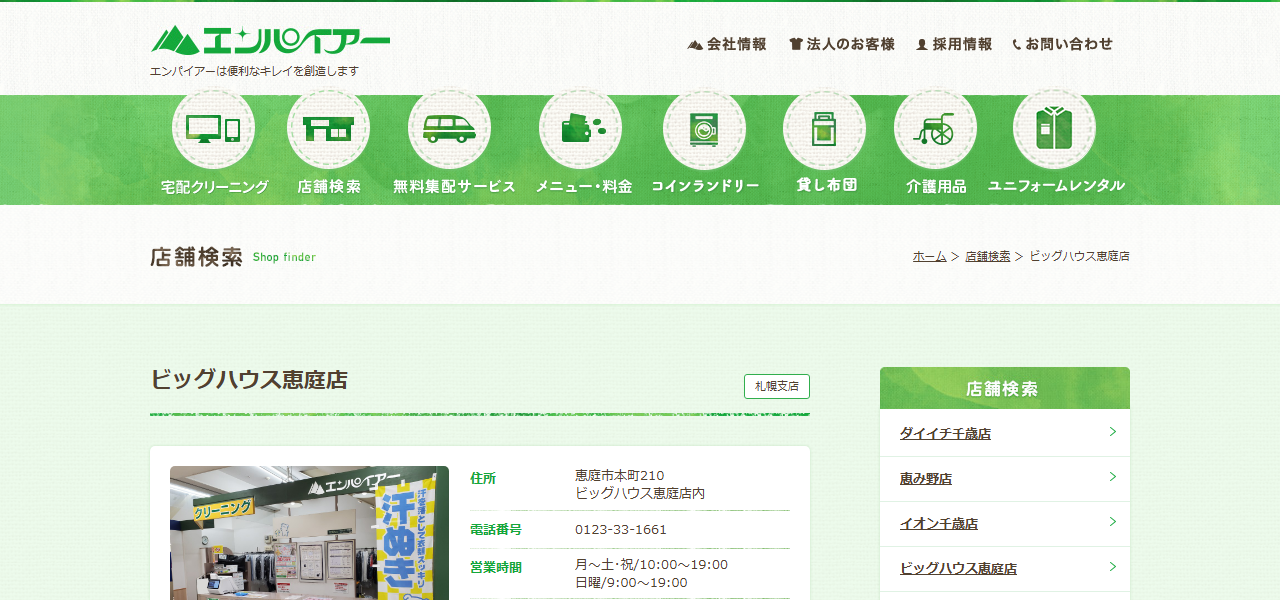Click address text ビッグハウス恵庭店内
This screenshot has height=600, width=1280.
[x=640, y=493]
